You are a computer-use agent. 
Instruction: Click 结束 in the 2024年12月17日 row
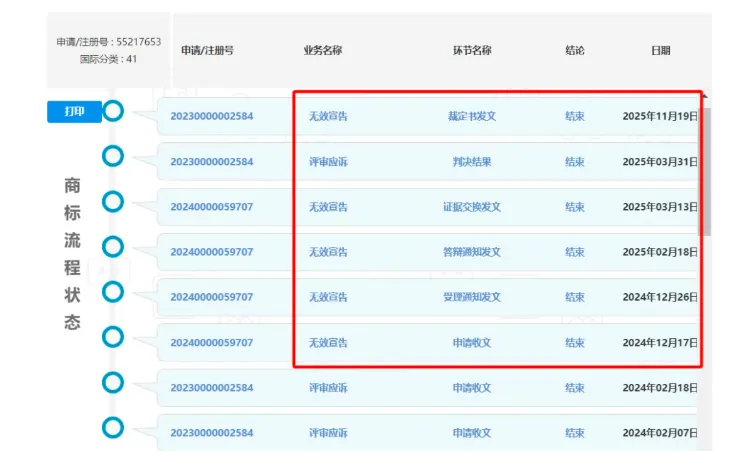click(x=575, y=343)
